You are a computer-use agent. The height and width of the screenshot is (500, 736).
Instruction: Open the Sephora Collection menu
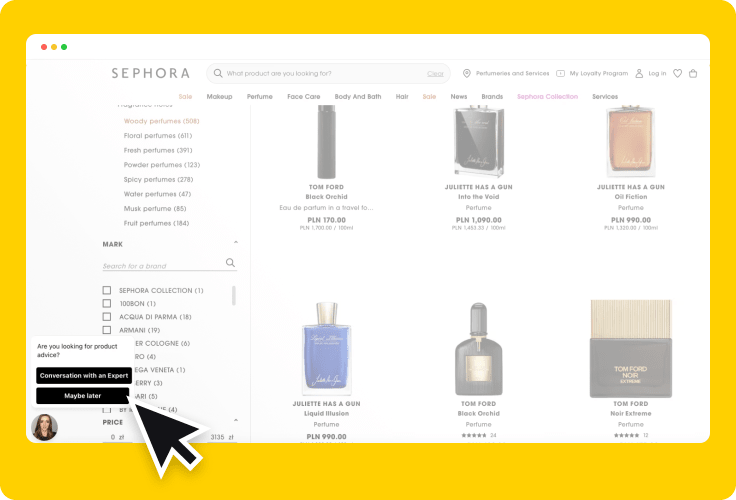547,97
